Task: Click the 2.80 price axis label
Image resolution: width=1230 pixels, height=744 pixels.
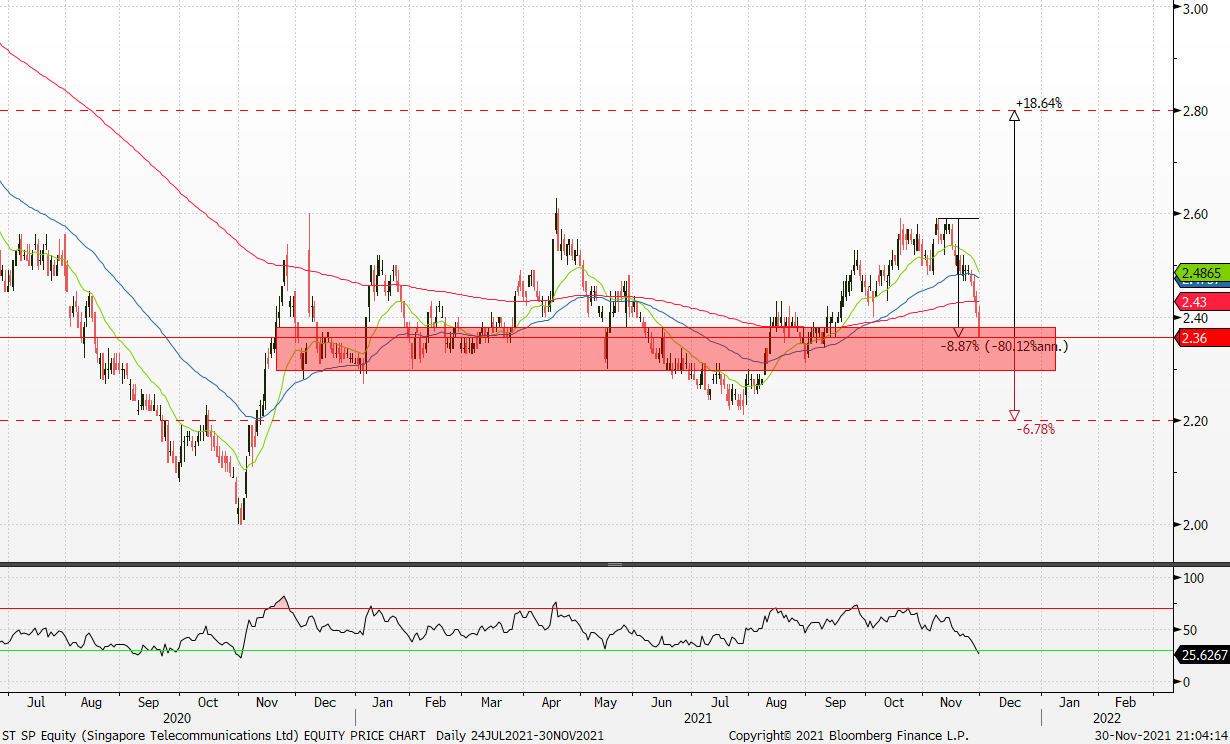Action: coord(1196,111)
